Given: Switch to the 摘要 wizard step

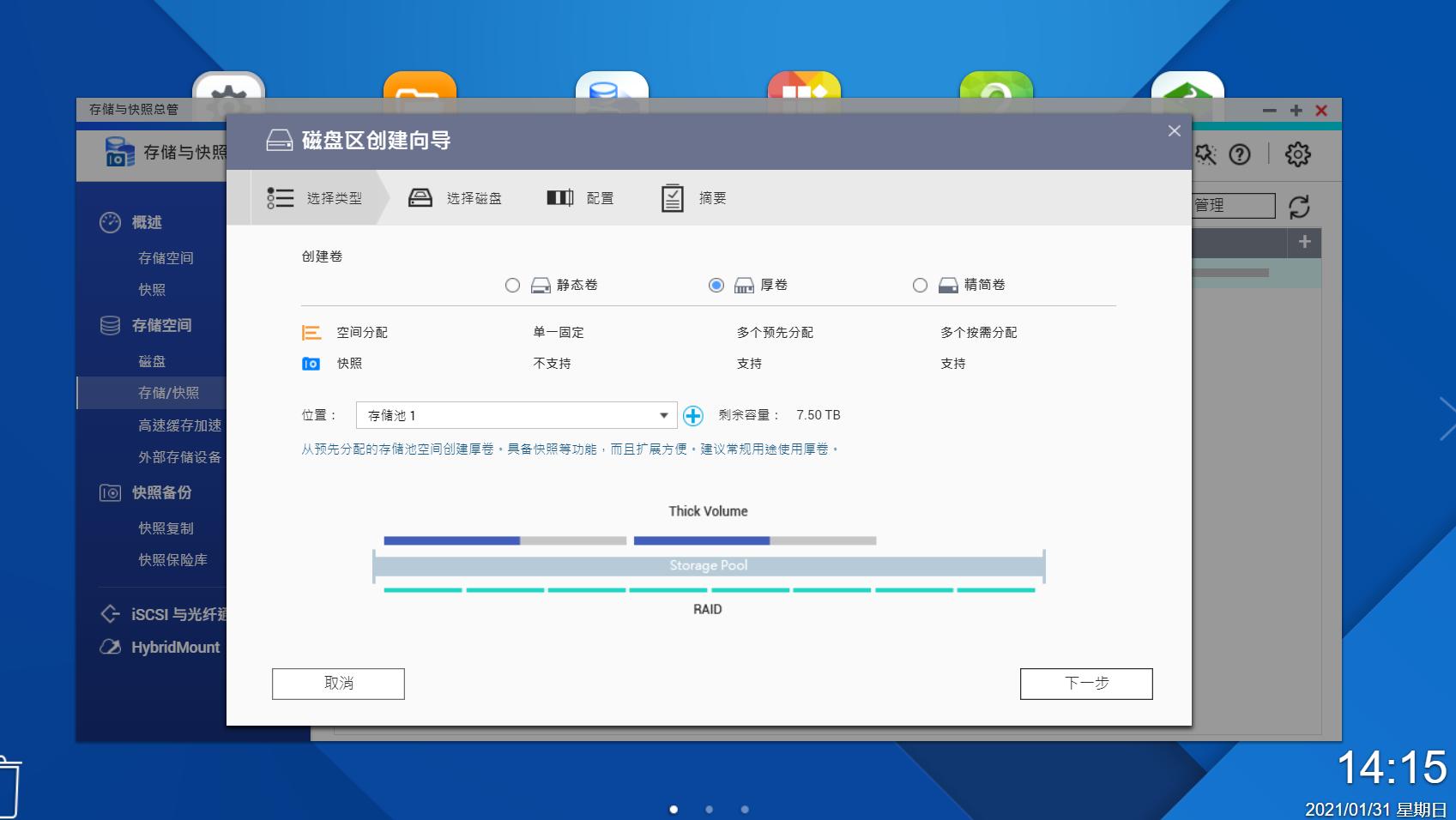Looking at the screenshot, I should click(x=693, y=197).
